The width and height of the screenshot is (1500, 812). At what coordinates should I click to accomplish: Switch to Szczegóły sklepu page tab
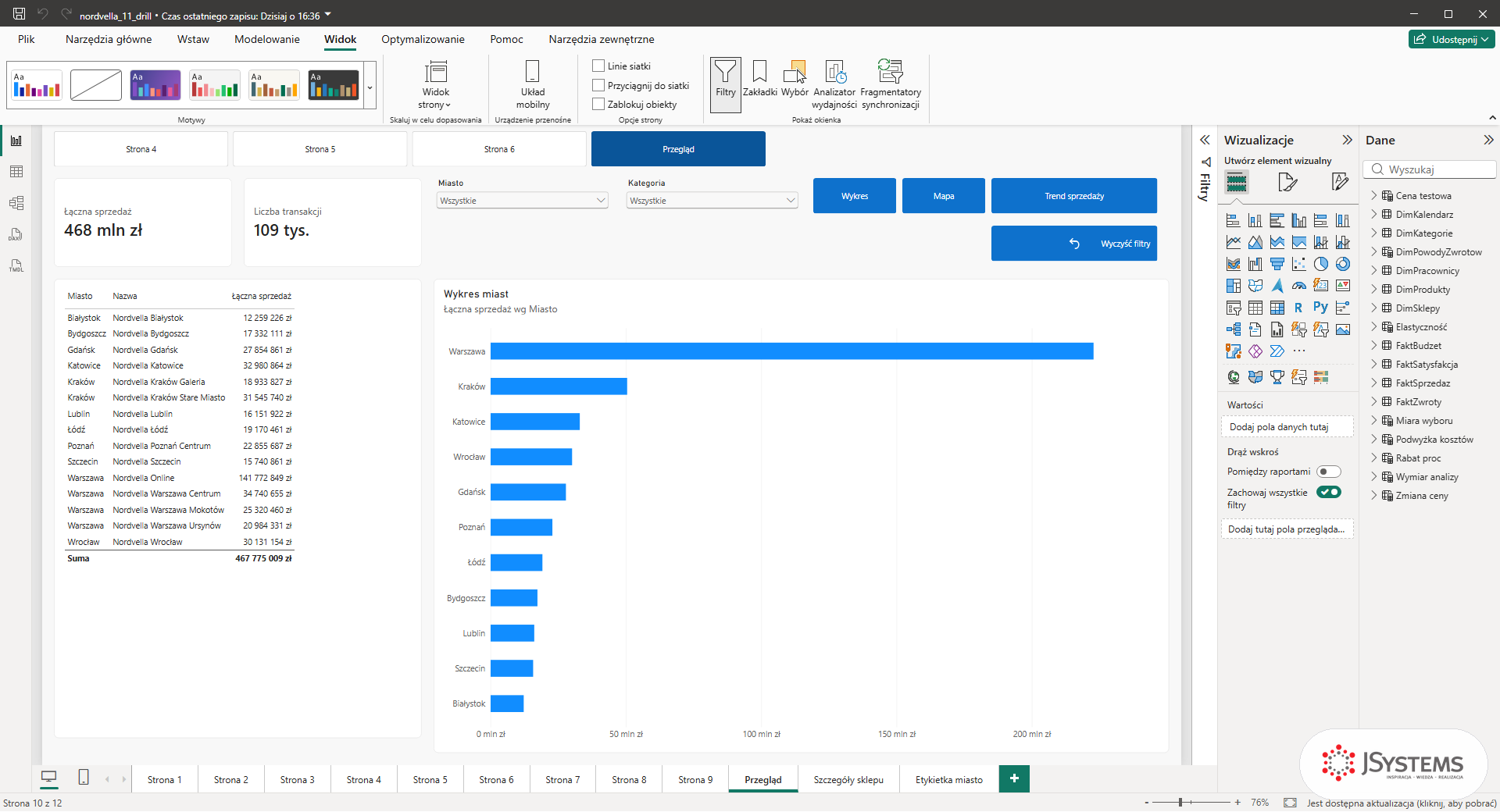pos(848,779)
